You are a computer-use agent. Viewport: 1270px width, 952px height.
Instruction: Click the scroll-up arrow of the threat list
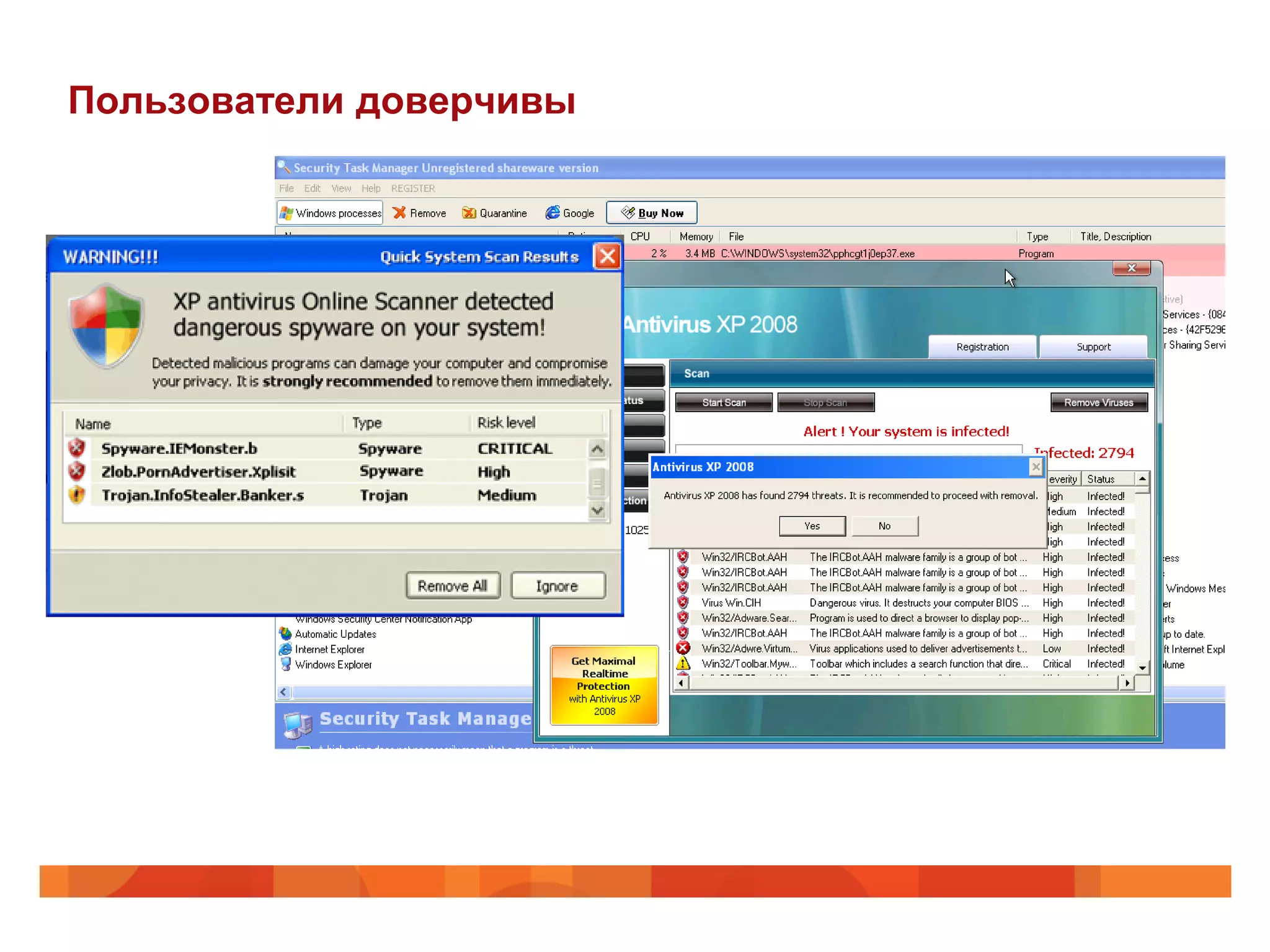[597, 449]
